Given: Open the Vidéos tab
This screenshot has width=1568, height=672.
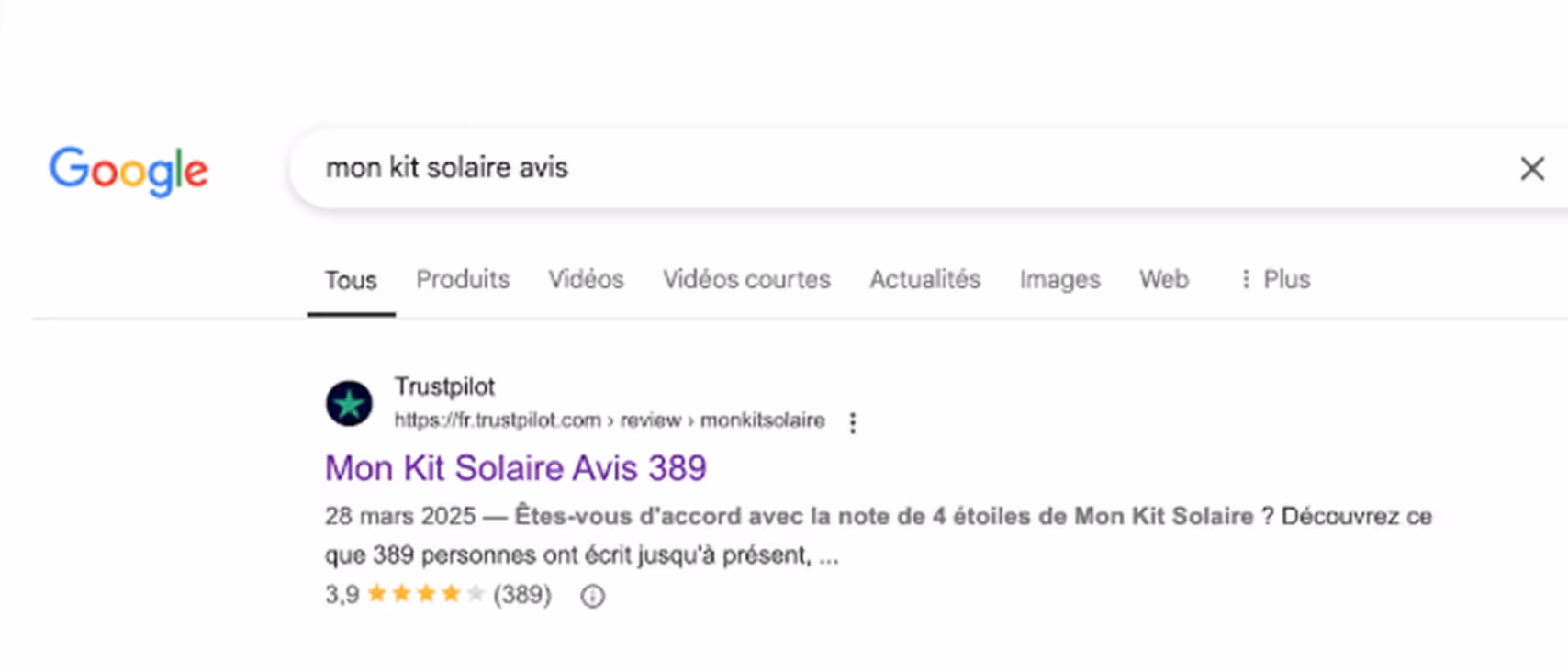Looking at the screenshot, I should [x=586, y=279].
